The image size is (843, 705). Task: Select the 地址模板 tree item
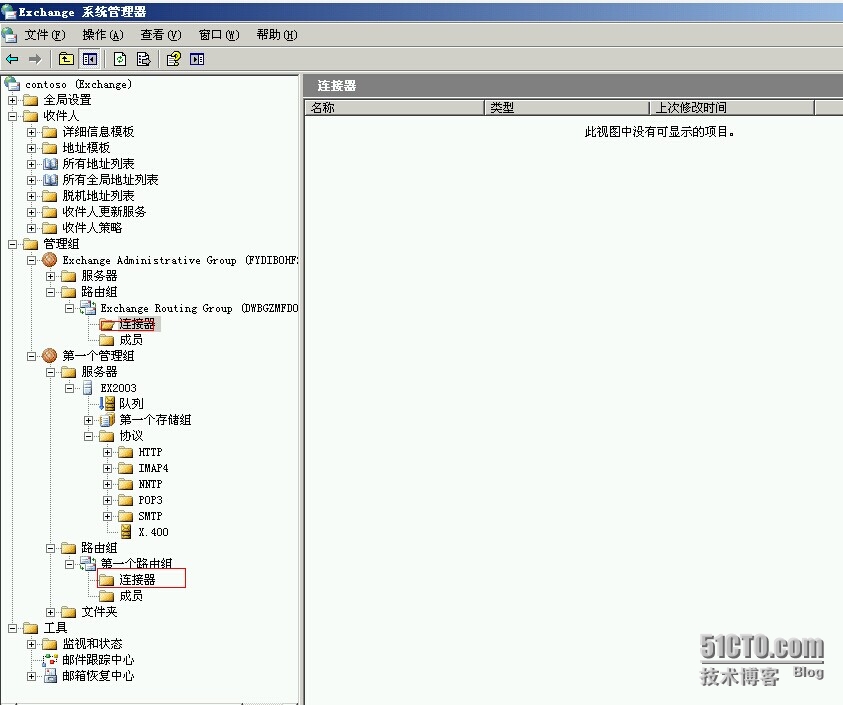point(86,148)
